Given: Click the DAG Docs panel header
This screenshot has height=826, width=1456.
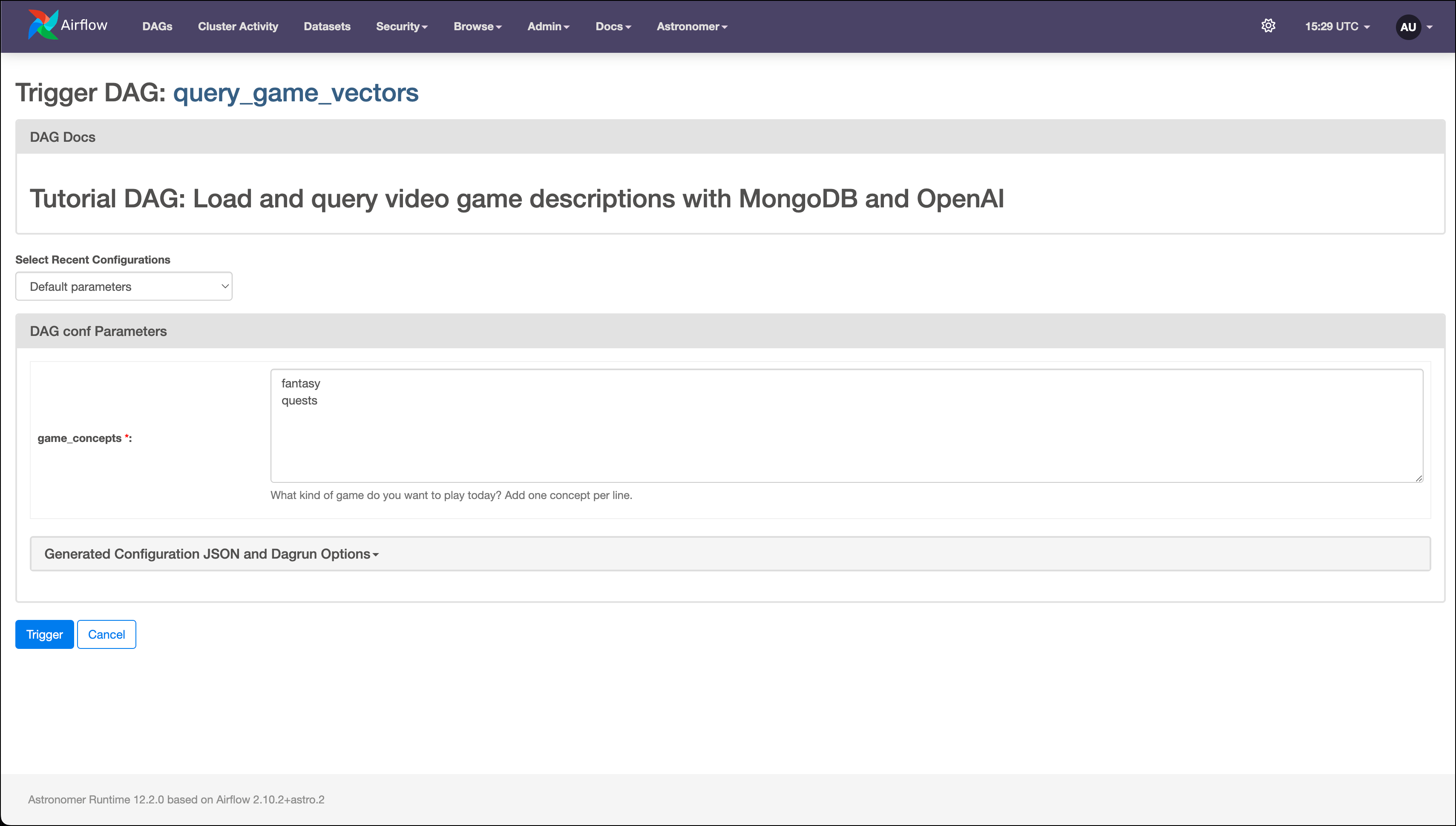Looking at the screenshot, I should point(730,137).
